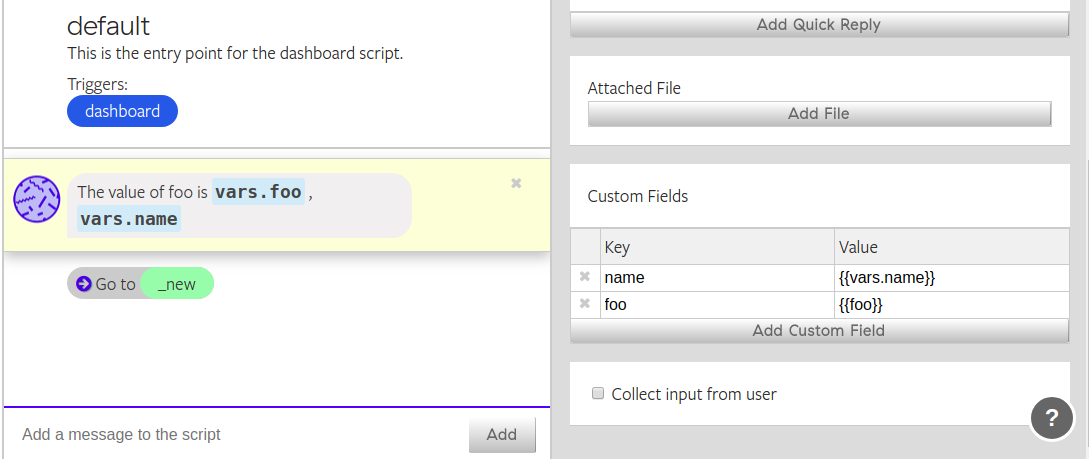This screenshot has width=1089, height=459.
Task: Click the Attached File label
Action: tap(634, 88)
